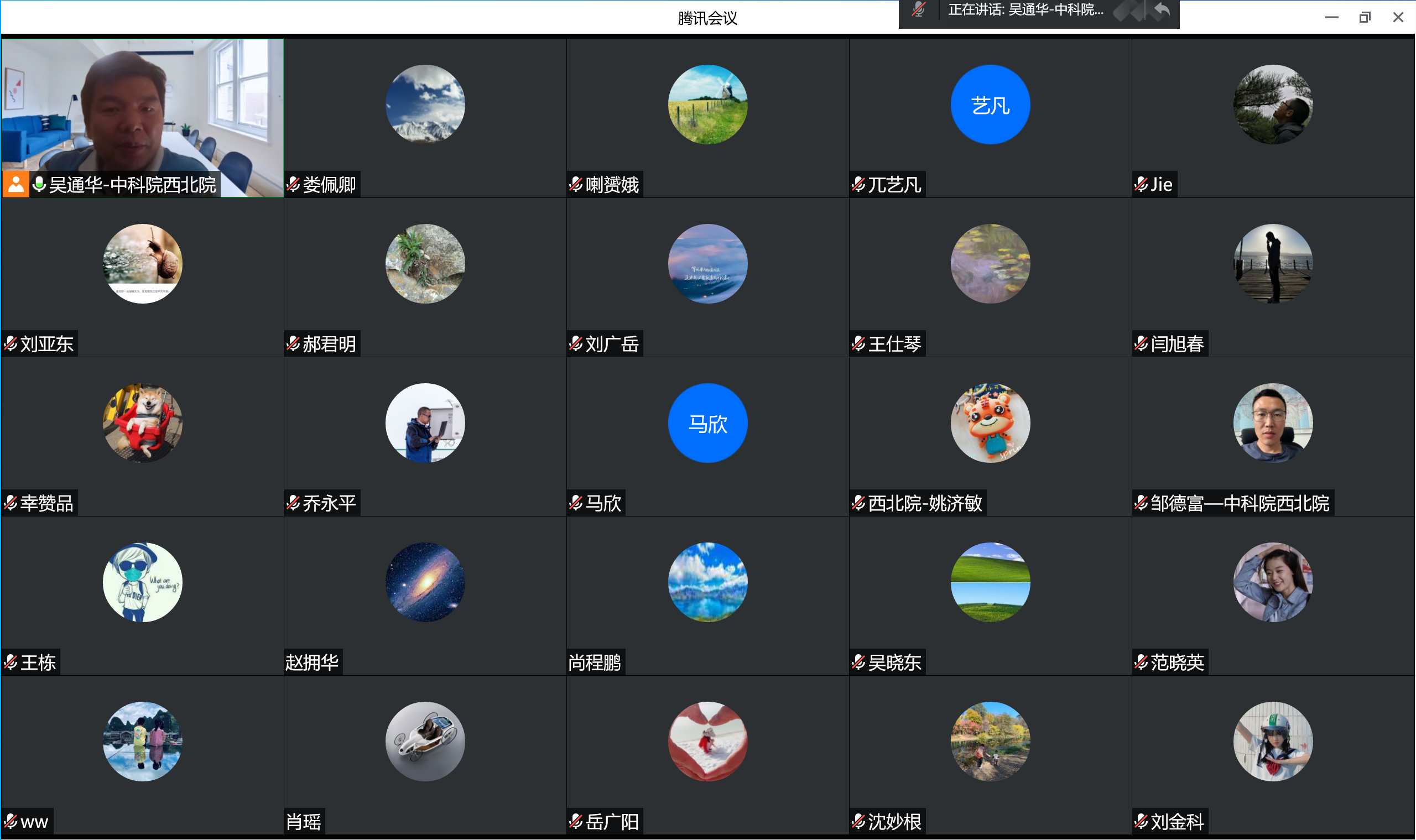Select the blue 艺凡 avatar circle
Image resolution: width=1416 pixels, height=840 pixels.
tap(990, 105)
